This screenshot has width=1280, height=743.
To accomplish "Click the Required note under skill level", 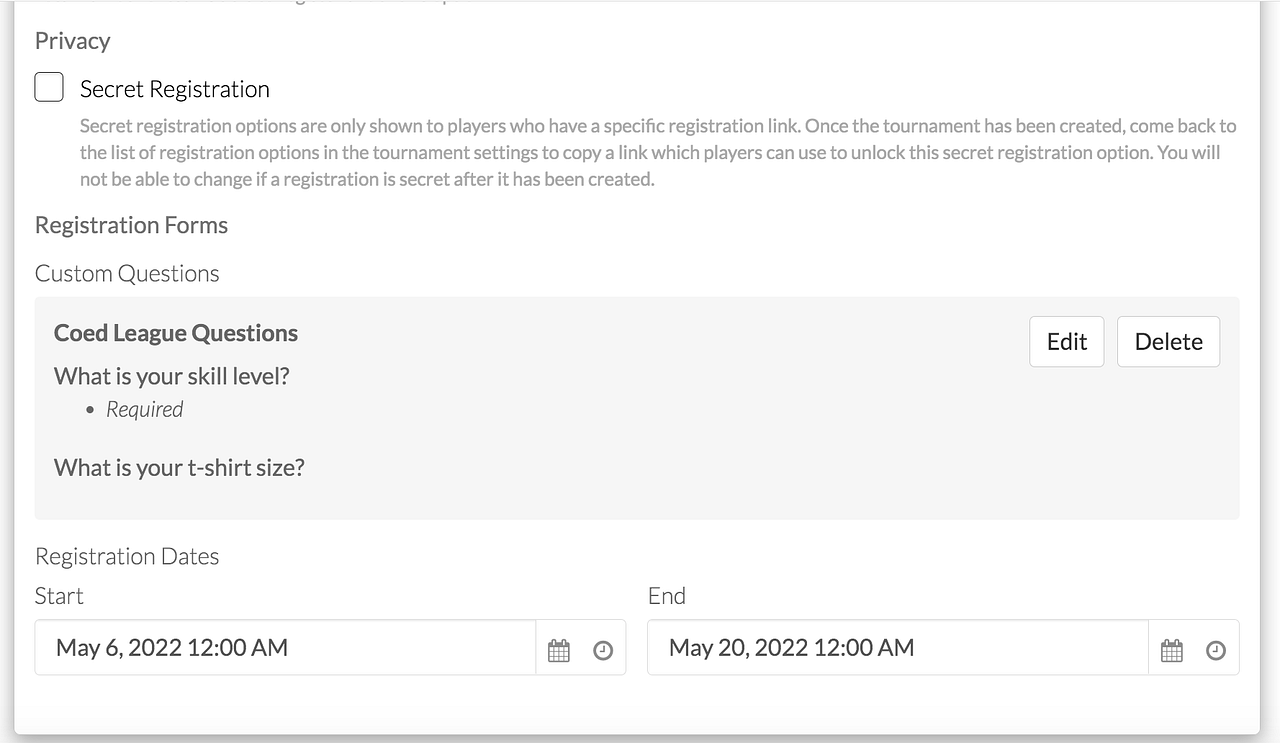I will pos(144,409).
